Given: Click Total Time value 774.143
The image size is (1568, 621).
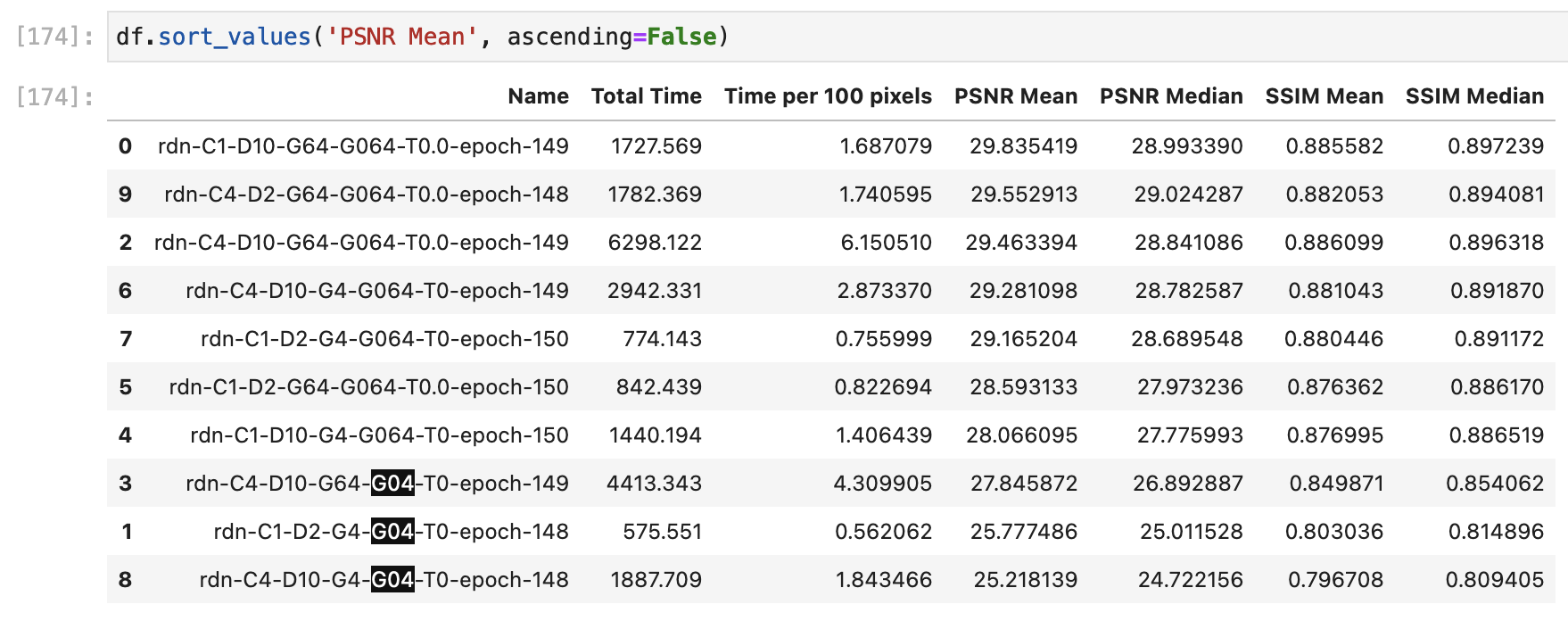Looking at the screenshot, I should click(x=662, y=339).
